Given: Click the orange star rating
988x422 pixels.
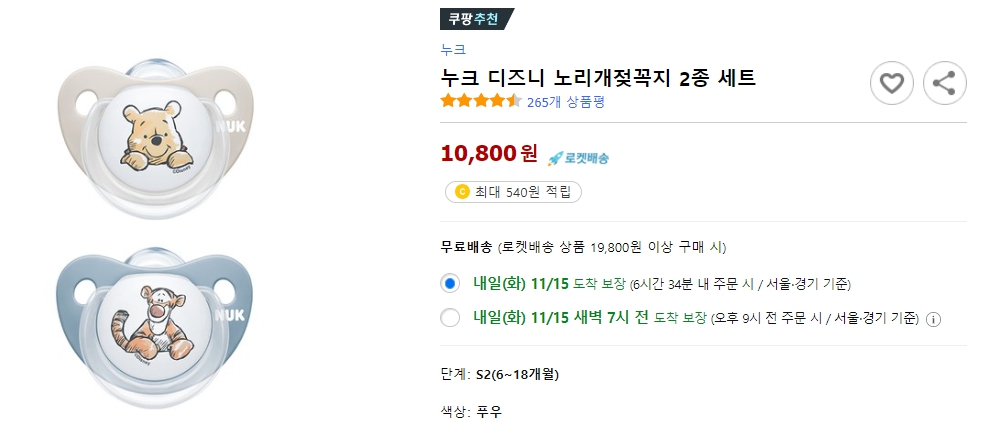Looking at the screenshot, I should coord(481,101).
